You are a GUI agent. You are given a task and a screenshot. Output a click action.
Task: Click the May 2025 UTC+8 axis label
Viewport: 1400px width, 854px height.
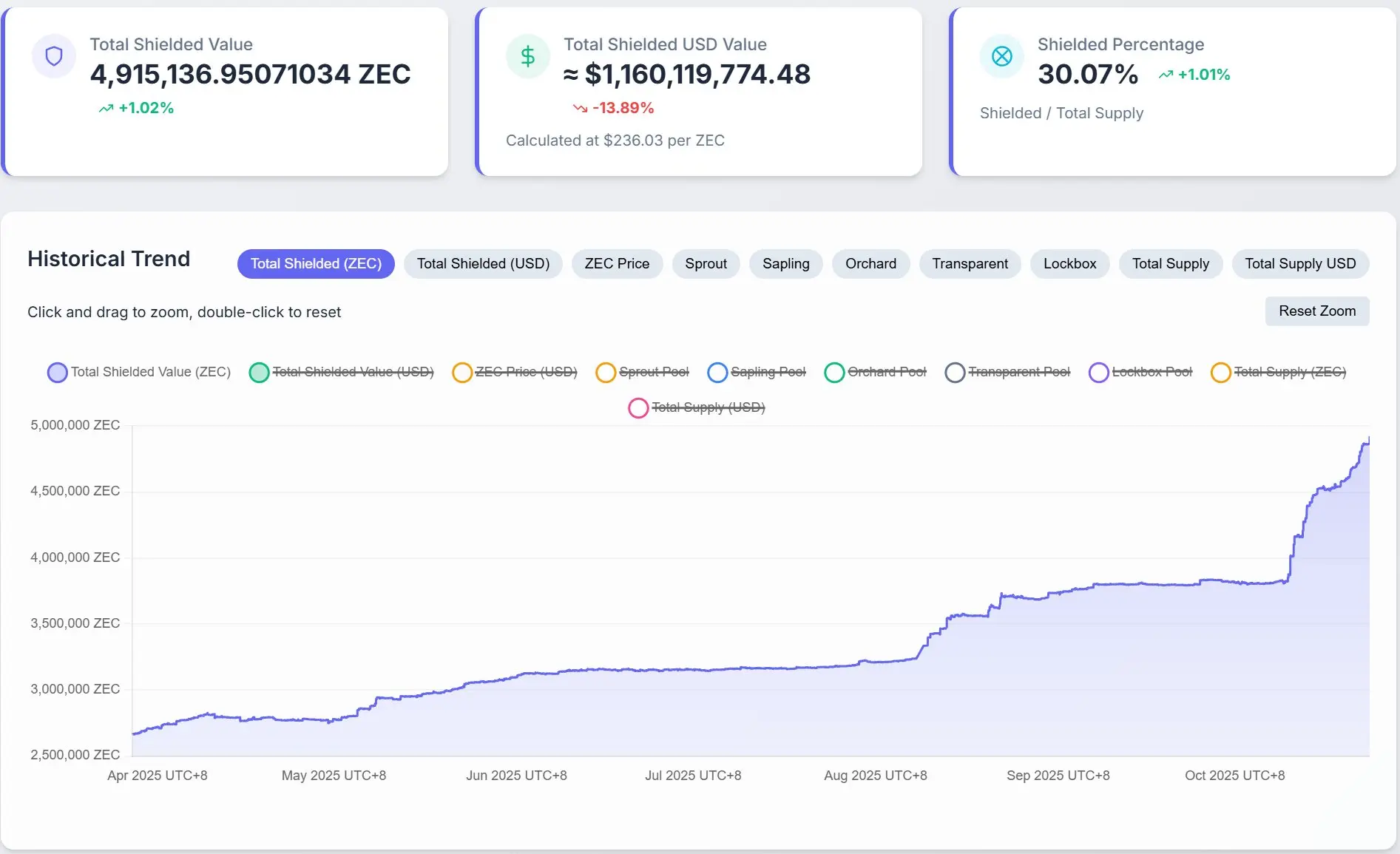pyautogui.click(x=334, y=776)
